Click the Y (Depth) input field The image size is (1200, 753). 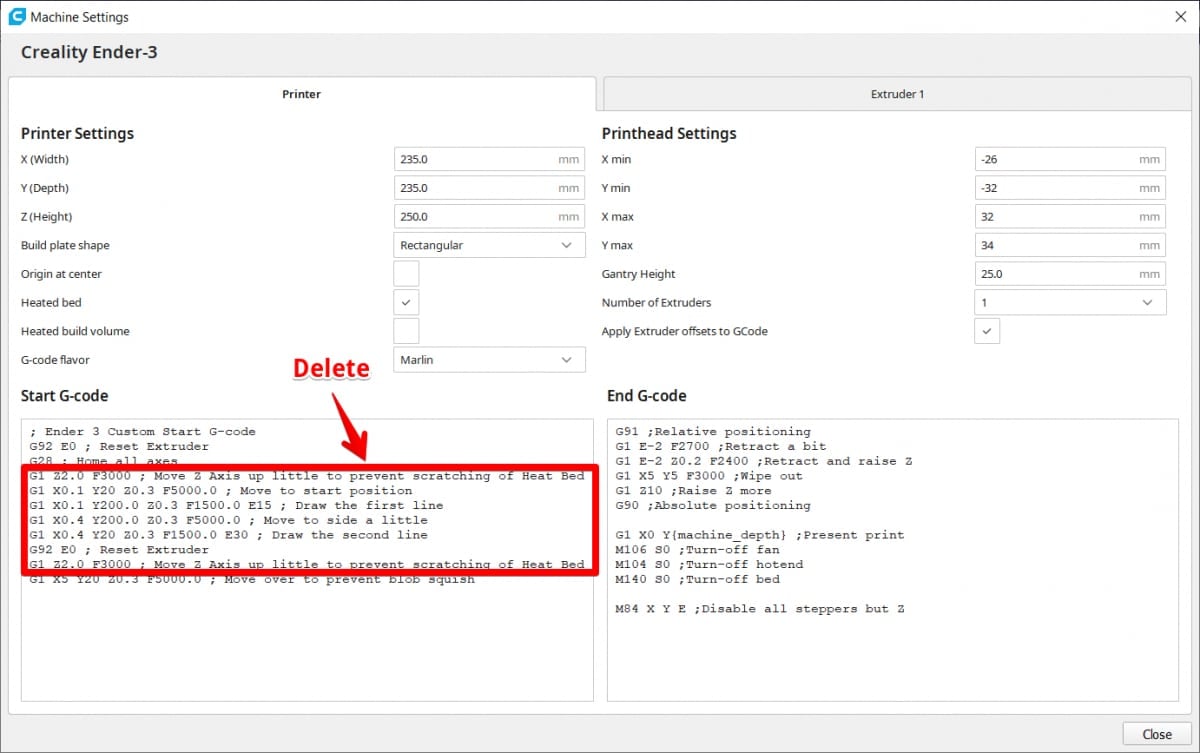coord(489,188)
